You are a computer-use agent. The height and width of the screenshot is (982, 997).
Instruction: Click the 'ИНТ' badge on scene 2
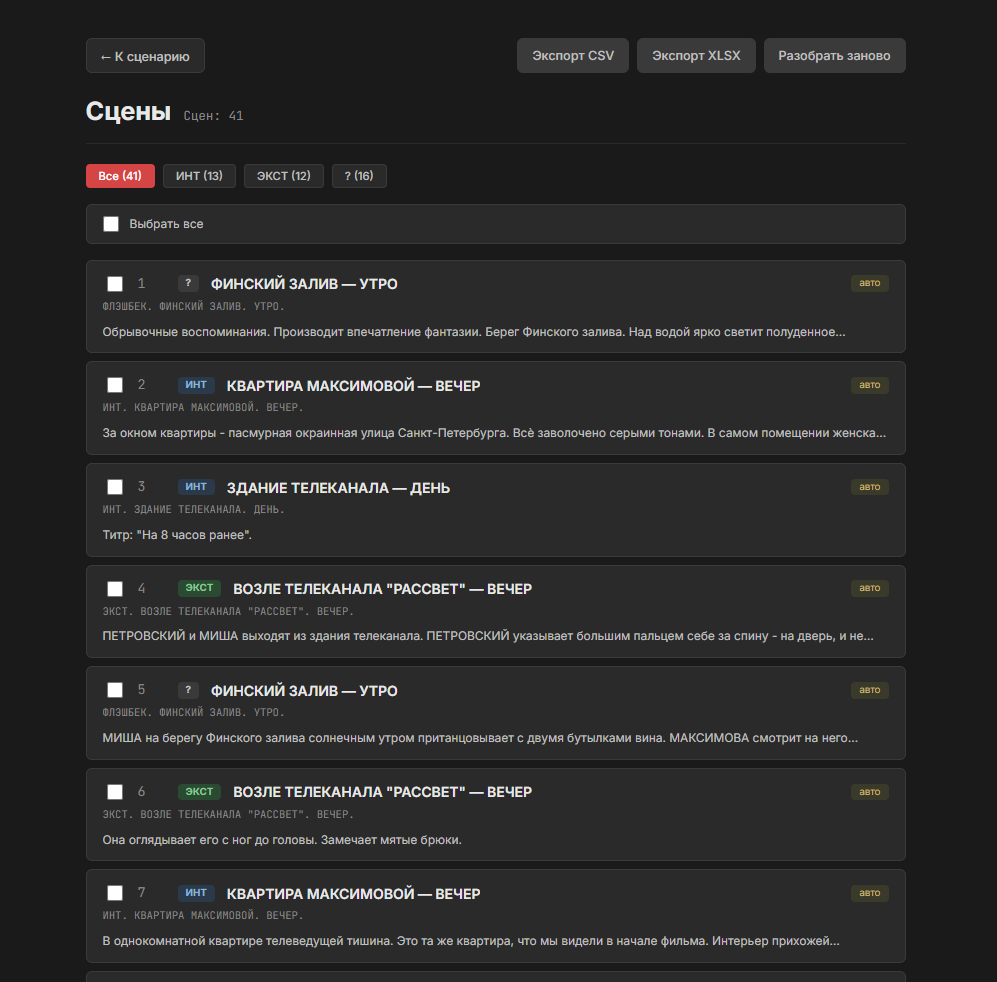[x=196, y=385]
